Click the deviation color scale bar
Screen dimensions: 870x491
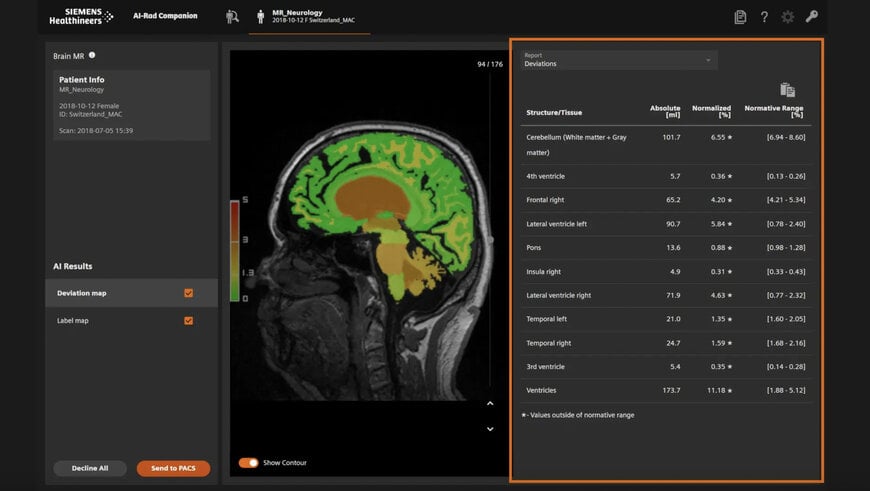point(234,250)
